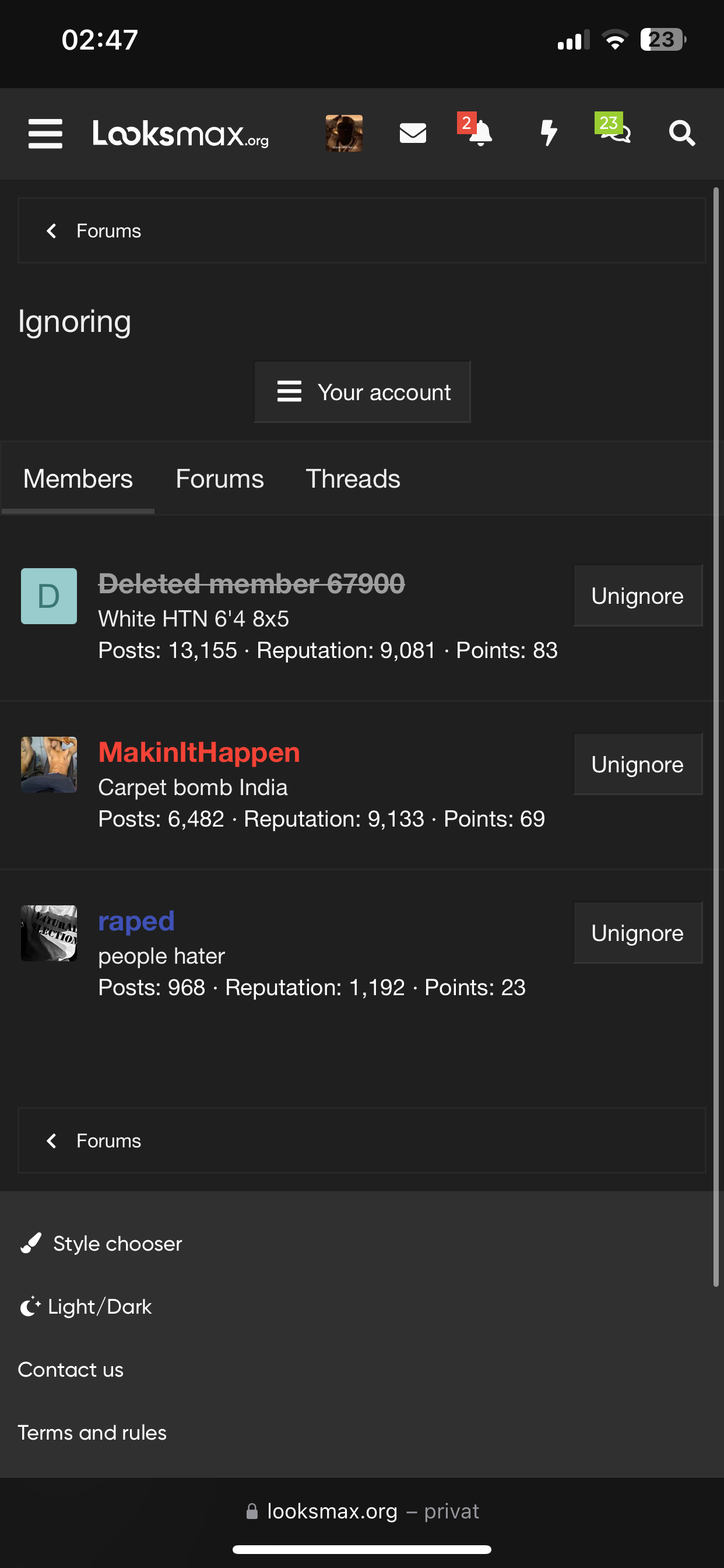Open the Terms and rules link
This screenshot has width=724, height=1568.
[x=92, y=1432]
